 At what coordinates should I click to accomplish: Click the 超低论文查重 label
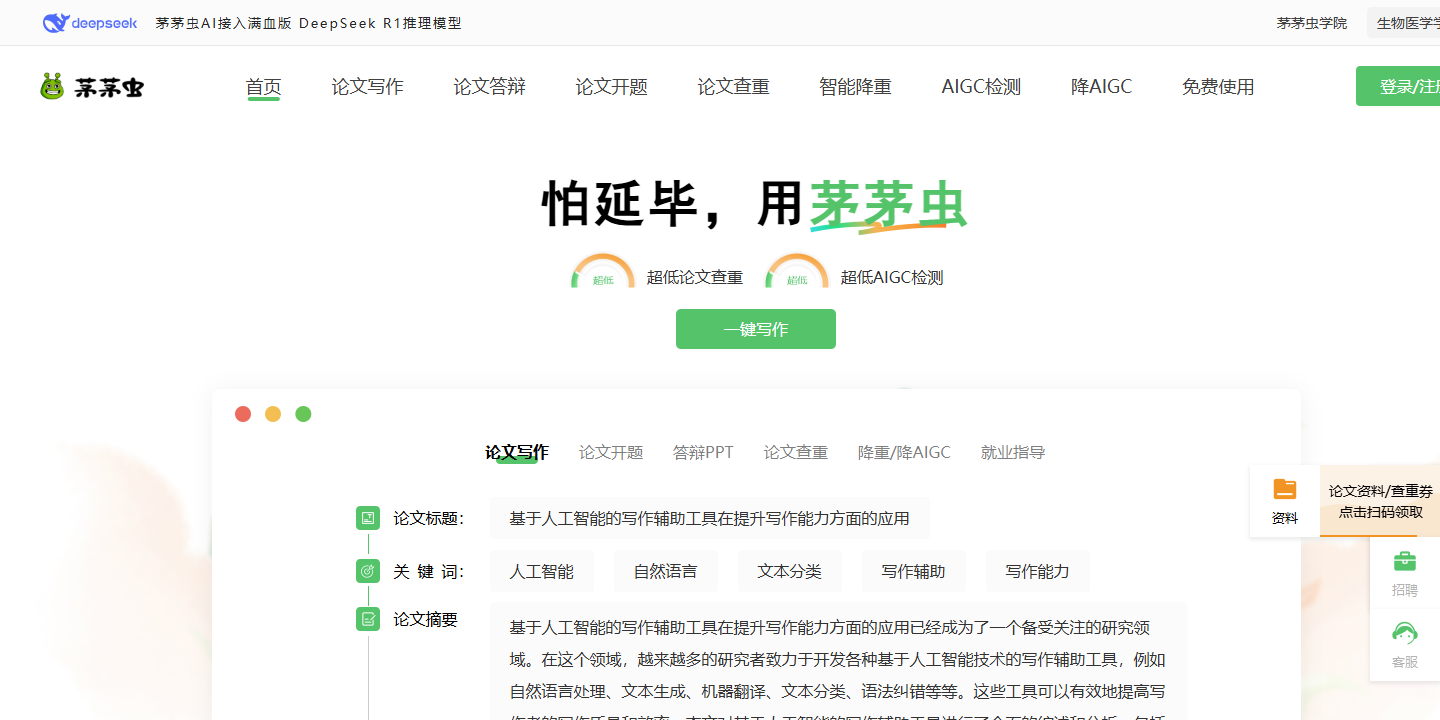coord(695,278)
